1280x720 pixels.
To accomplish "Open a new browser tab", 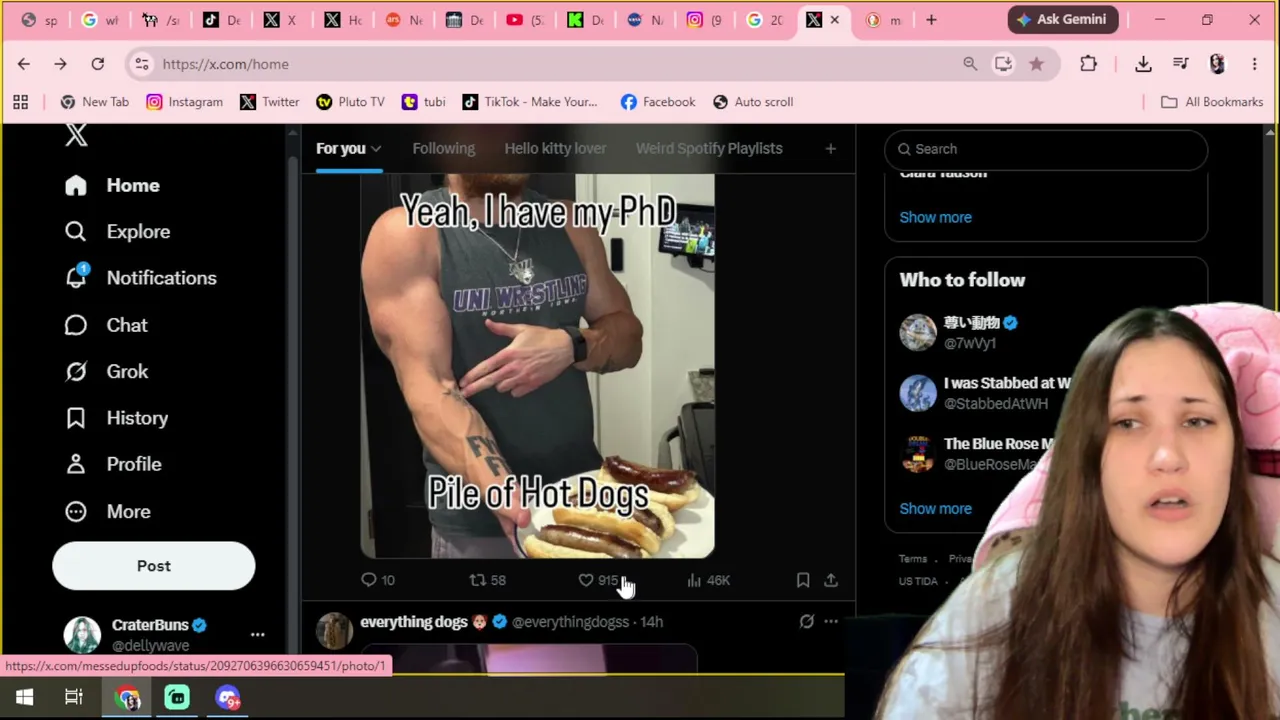I will [931, 20].
